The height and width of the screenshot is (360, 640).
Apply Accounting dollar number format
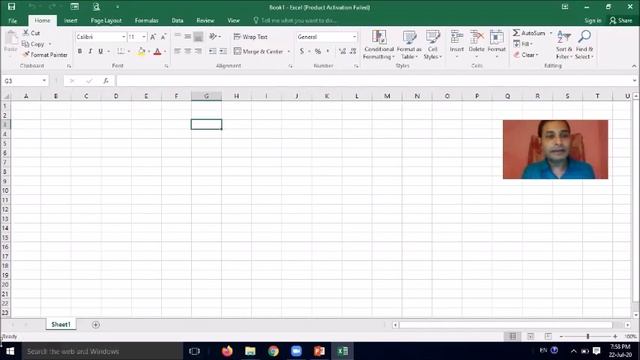(302, 51)
